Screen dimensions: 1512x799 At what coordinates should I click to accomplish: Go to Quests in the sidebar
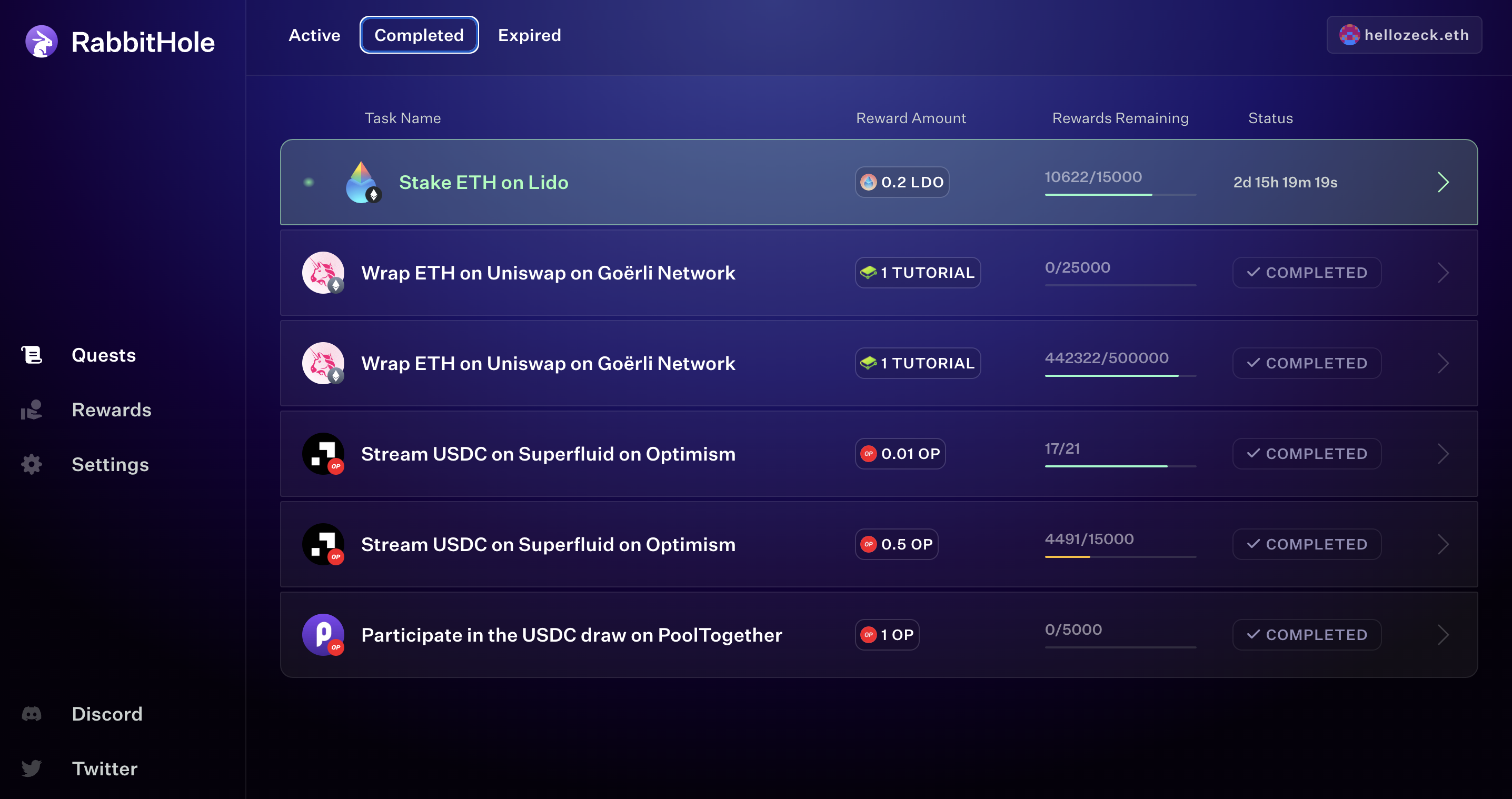point(104,355)
